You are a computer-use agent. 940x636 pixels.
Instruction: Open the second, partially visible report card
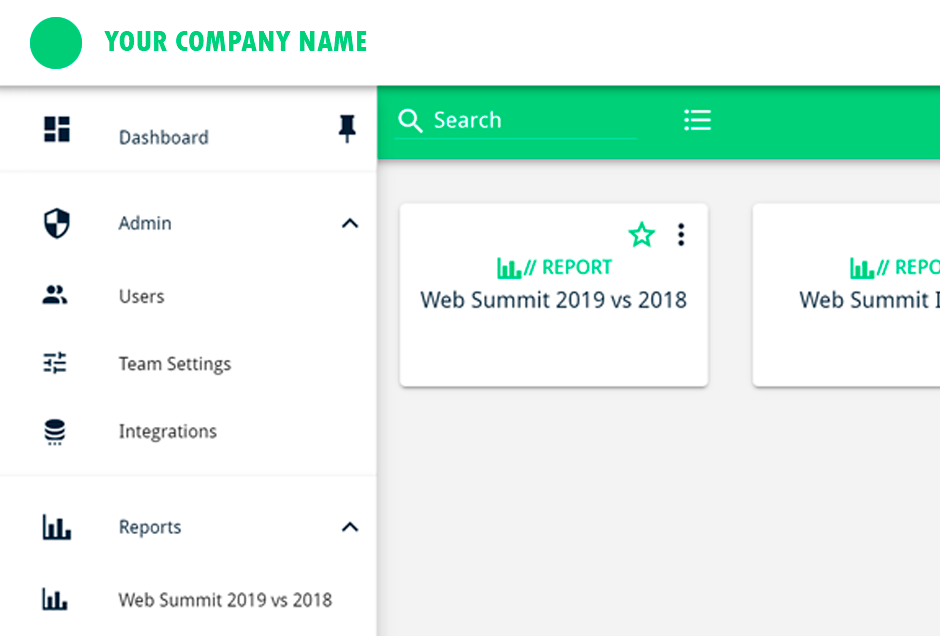pyautogui.click(x=846, y=295)
